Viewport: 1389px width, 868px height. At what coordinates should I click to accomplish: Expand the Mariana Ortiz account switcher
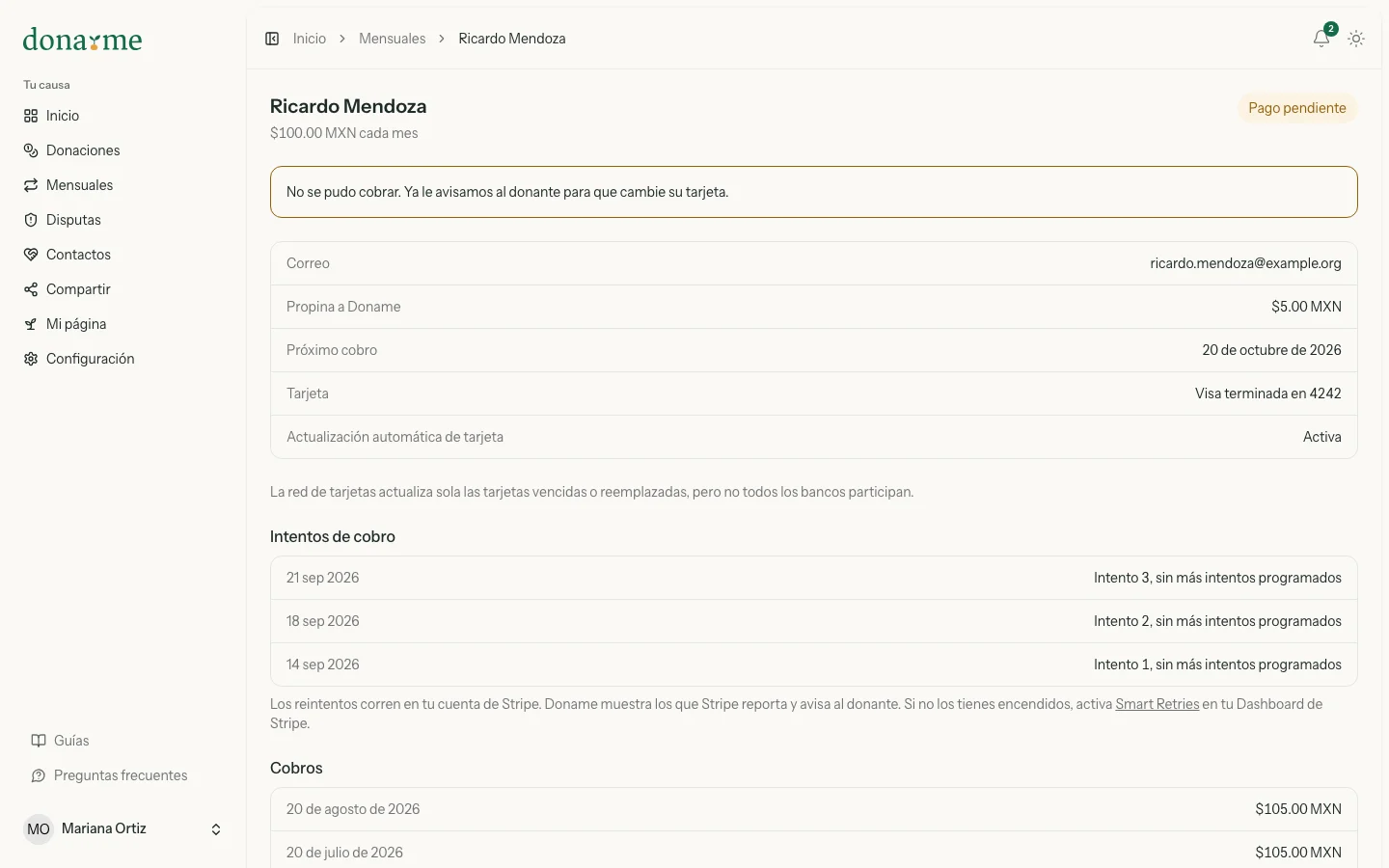click(x=216, y=829)
